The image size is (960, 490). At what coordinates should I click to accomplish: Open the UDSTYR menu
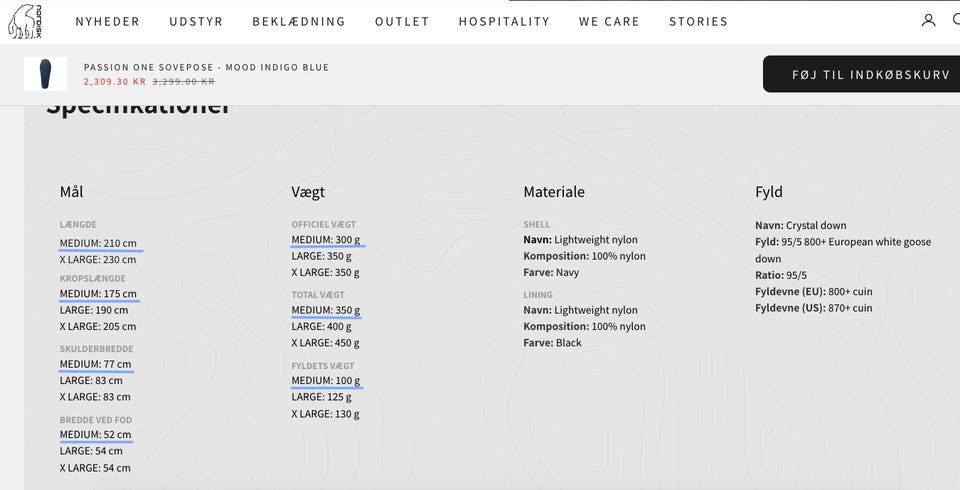pos(196,21)
